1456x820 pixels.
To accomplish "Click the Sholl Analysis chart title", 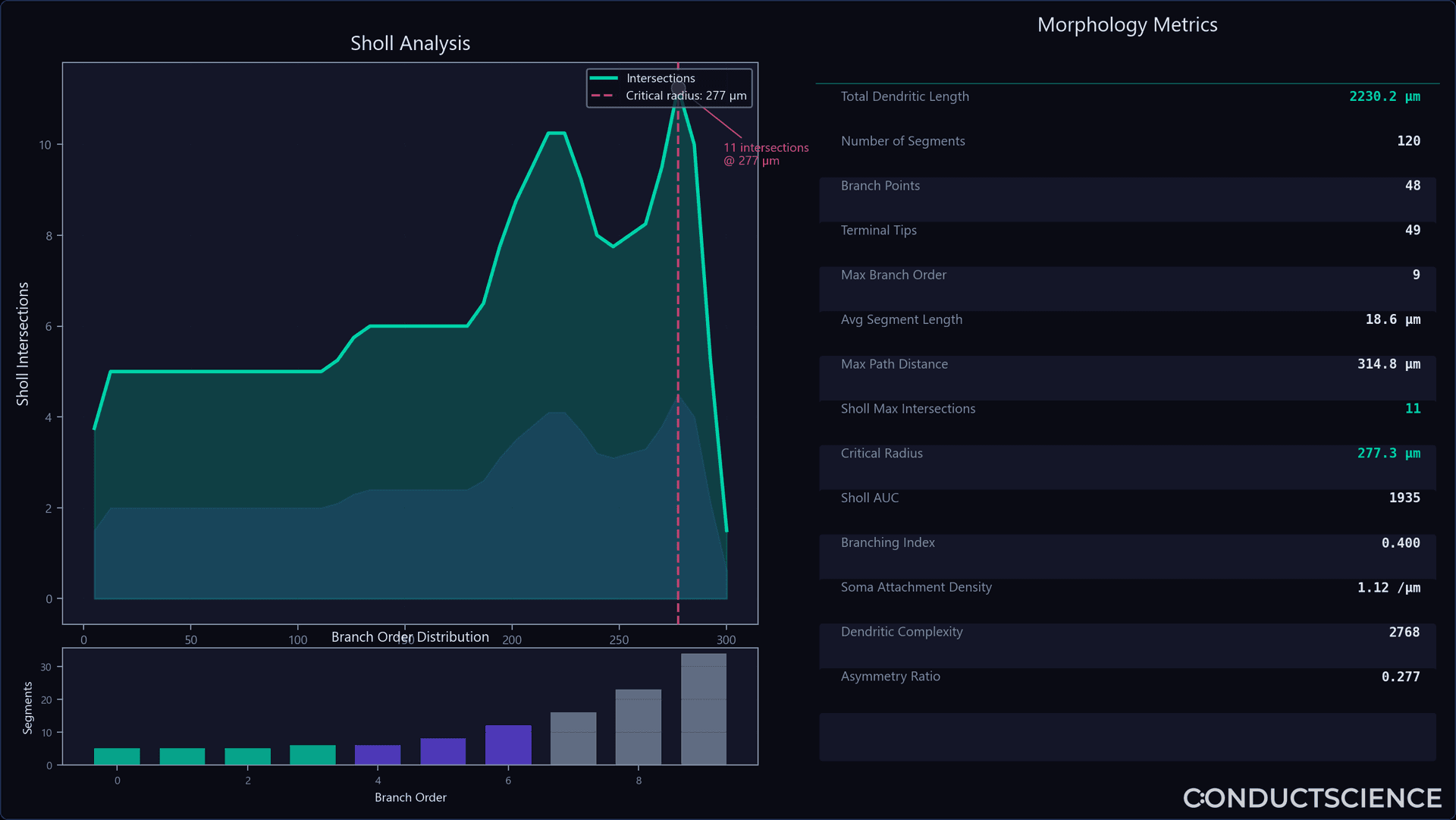I will (410, 43).
